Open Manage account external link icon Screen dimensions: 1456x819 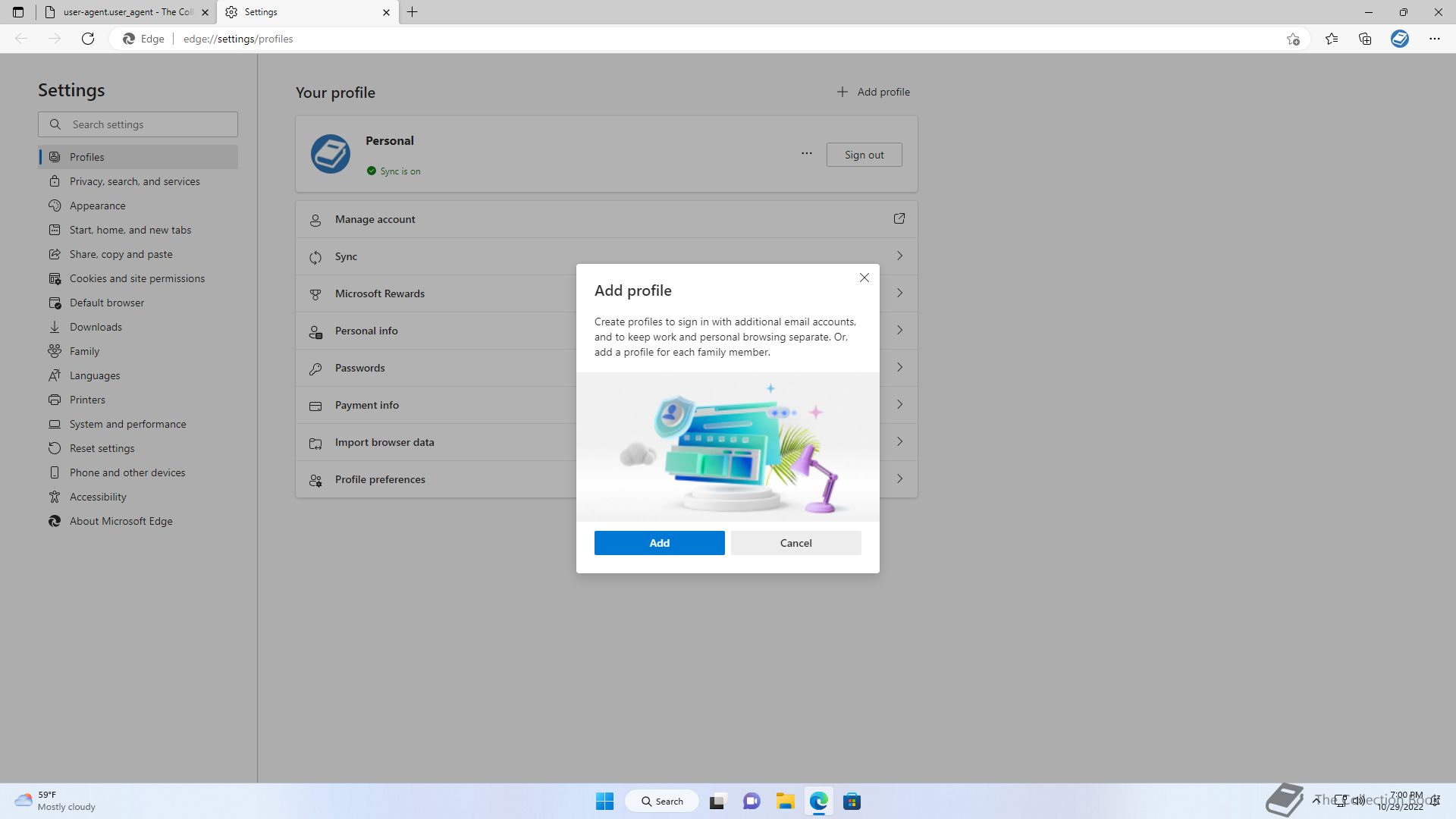pyautogui.click(x=899, y=218)
